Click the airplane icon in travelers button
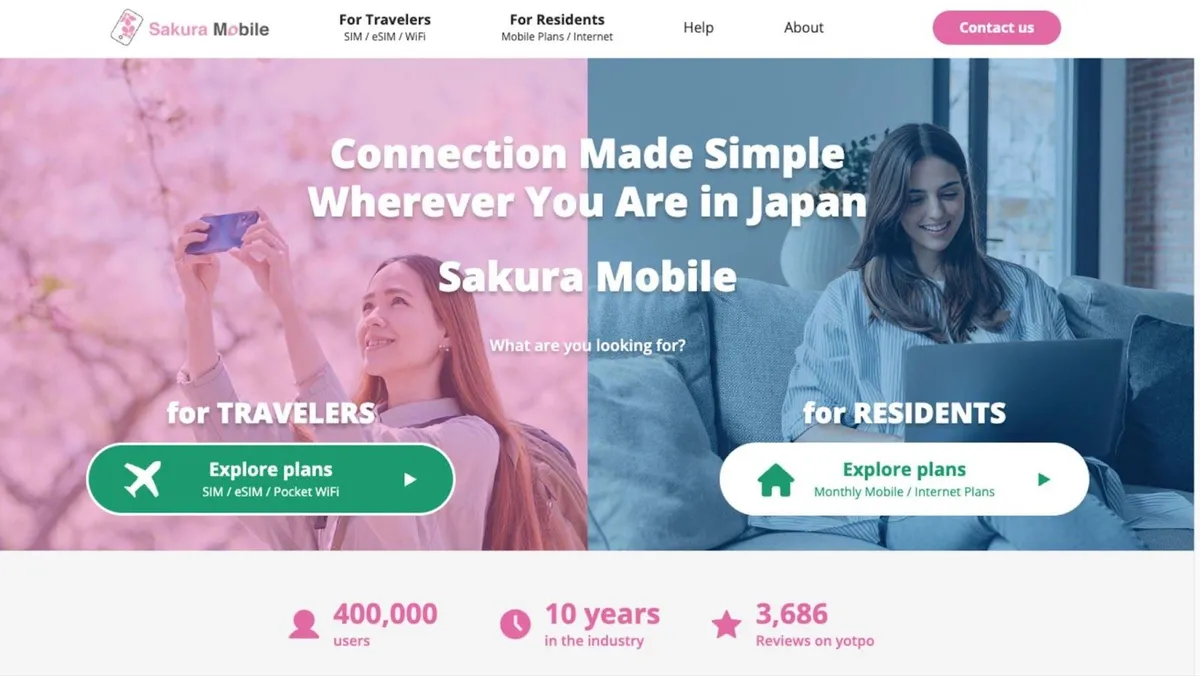The image size is (1200, 676). pos(142,479)
